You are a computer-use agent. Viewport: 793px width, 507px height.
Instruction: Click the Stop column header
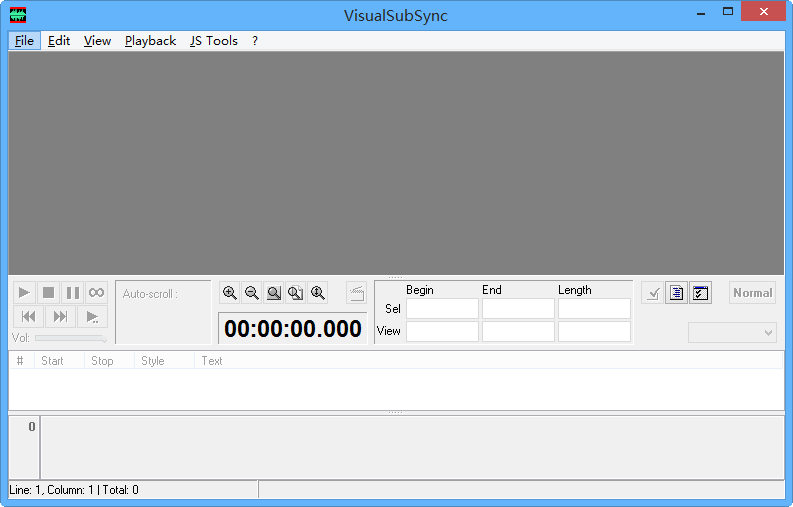tap(109, 361)
